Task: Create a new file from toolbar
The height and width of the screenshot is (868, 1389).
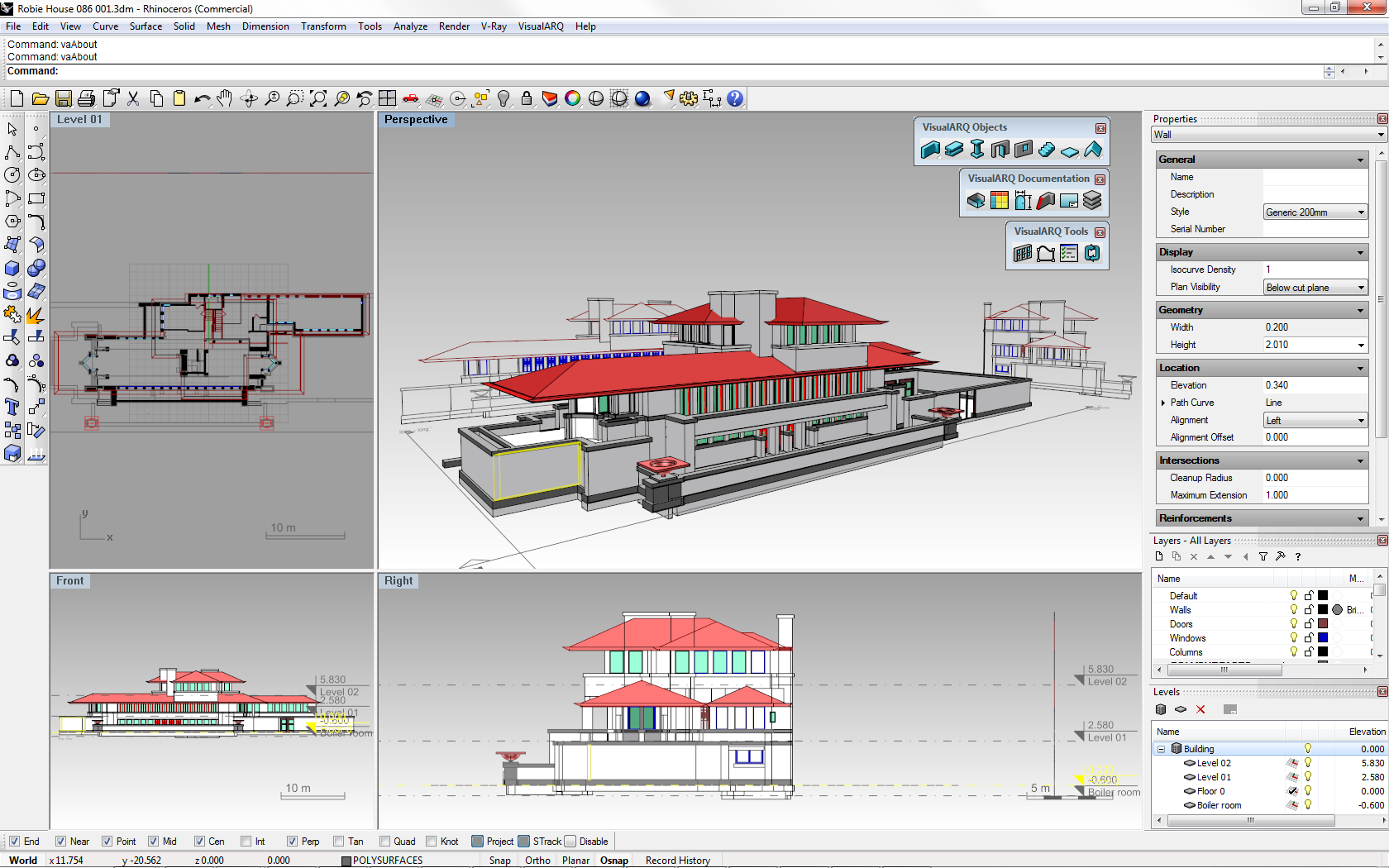Action: click(17, 99)
